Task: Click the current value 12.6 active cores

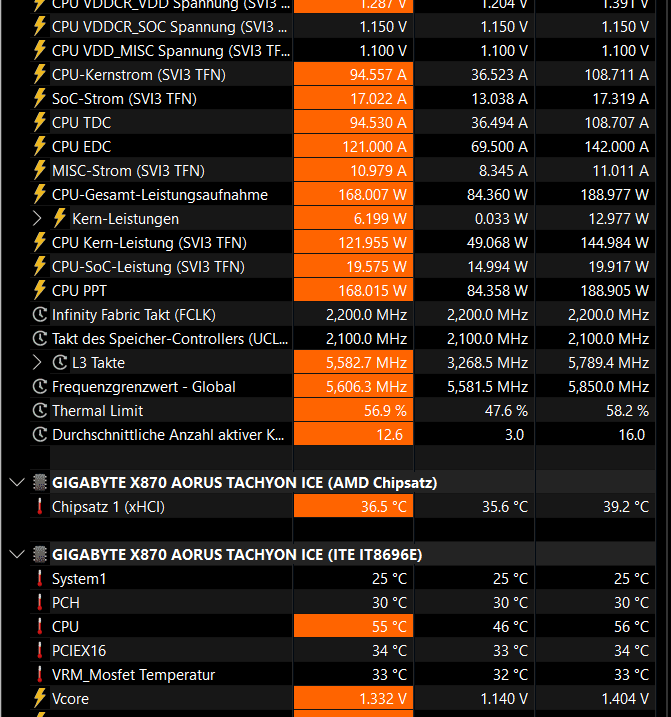Action: pos(389,435)
